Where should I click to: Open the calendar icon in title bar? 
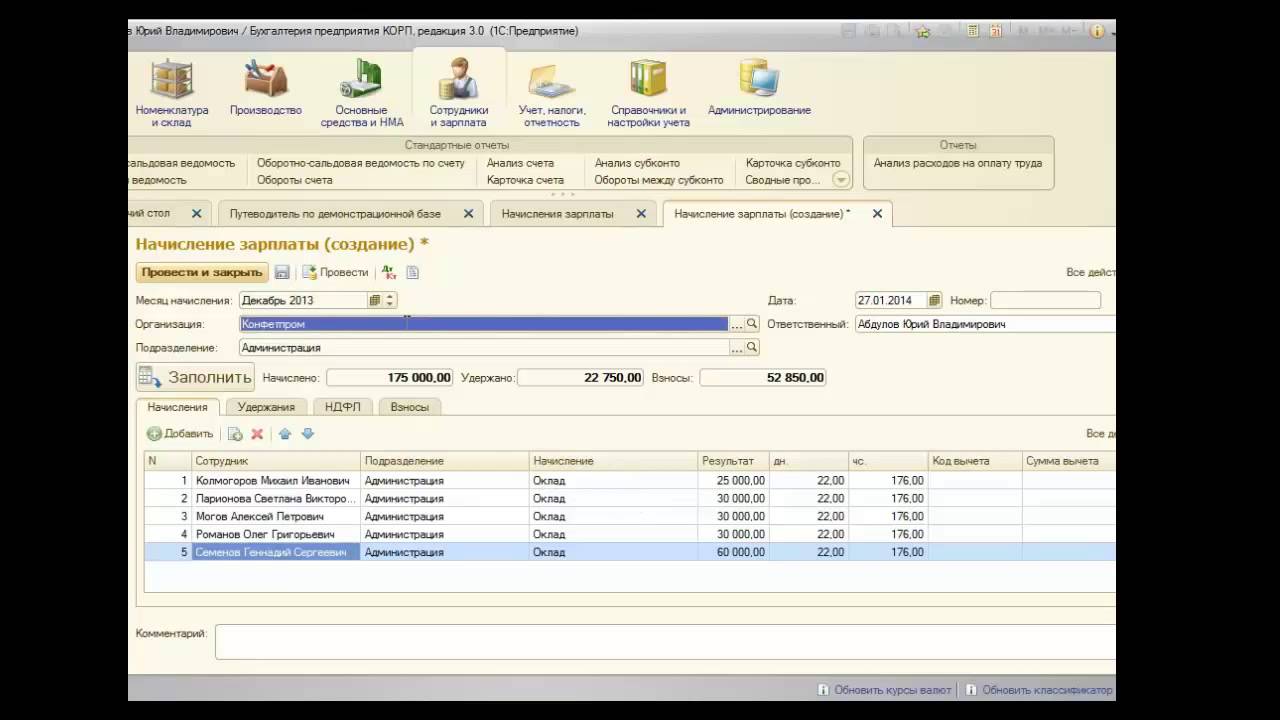pyautogui.click(x=996, y=31)
